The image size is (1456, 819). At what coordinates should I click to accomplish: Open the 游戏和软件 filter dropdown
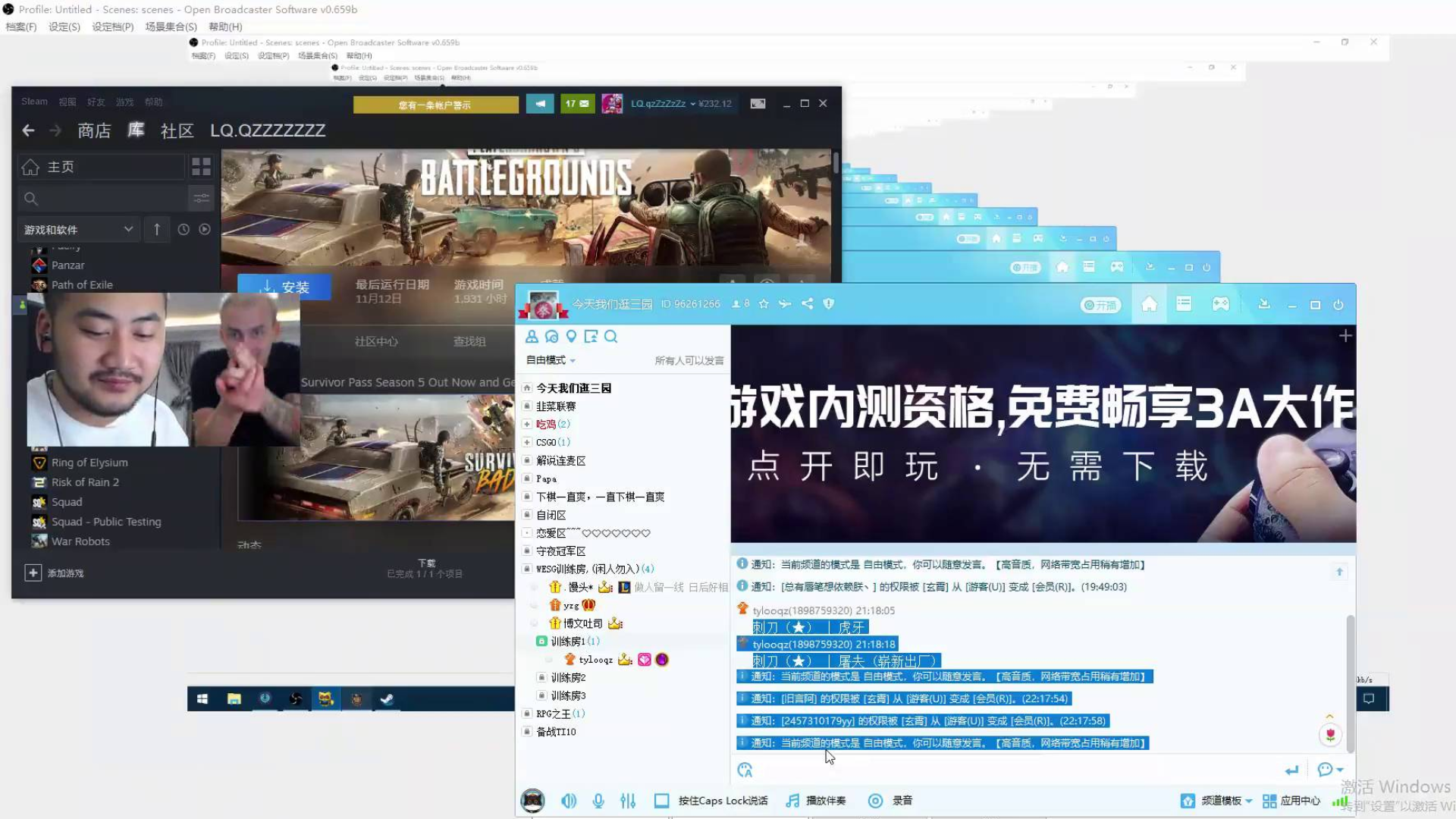[x=79, y=230]
